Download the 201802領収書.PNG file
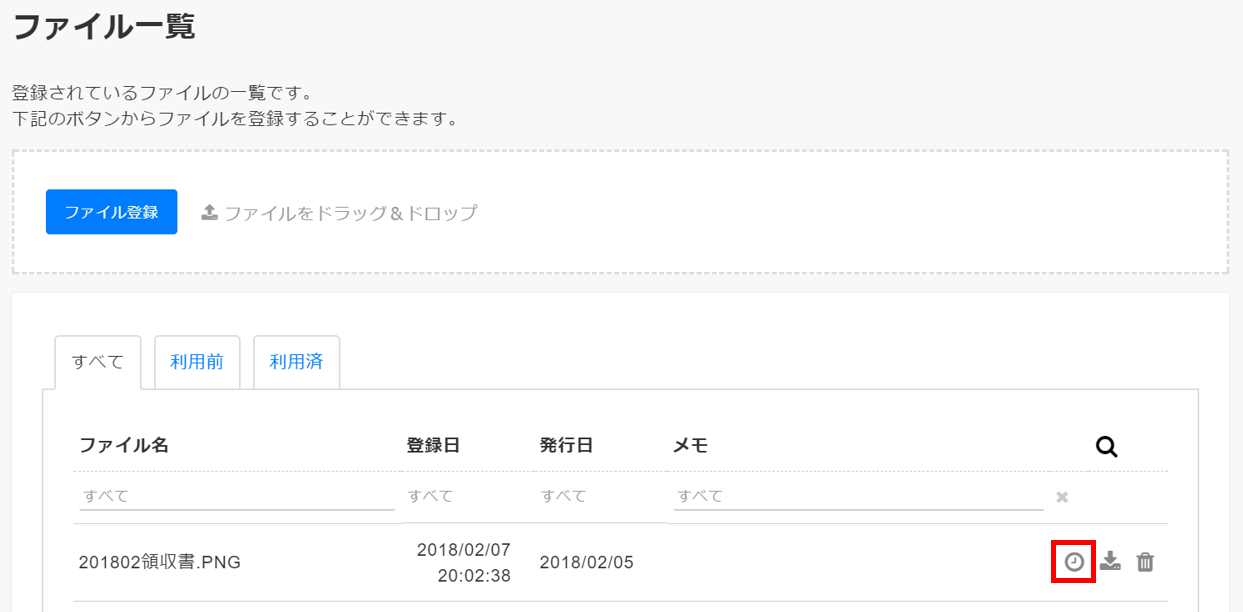This screenshot has width=1243, height=612. pos(1110,562)
